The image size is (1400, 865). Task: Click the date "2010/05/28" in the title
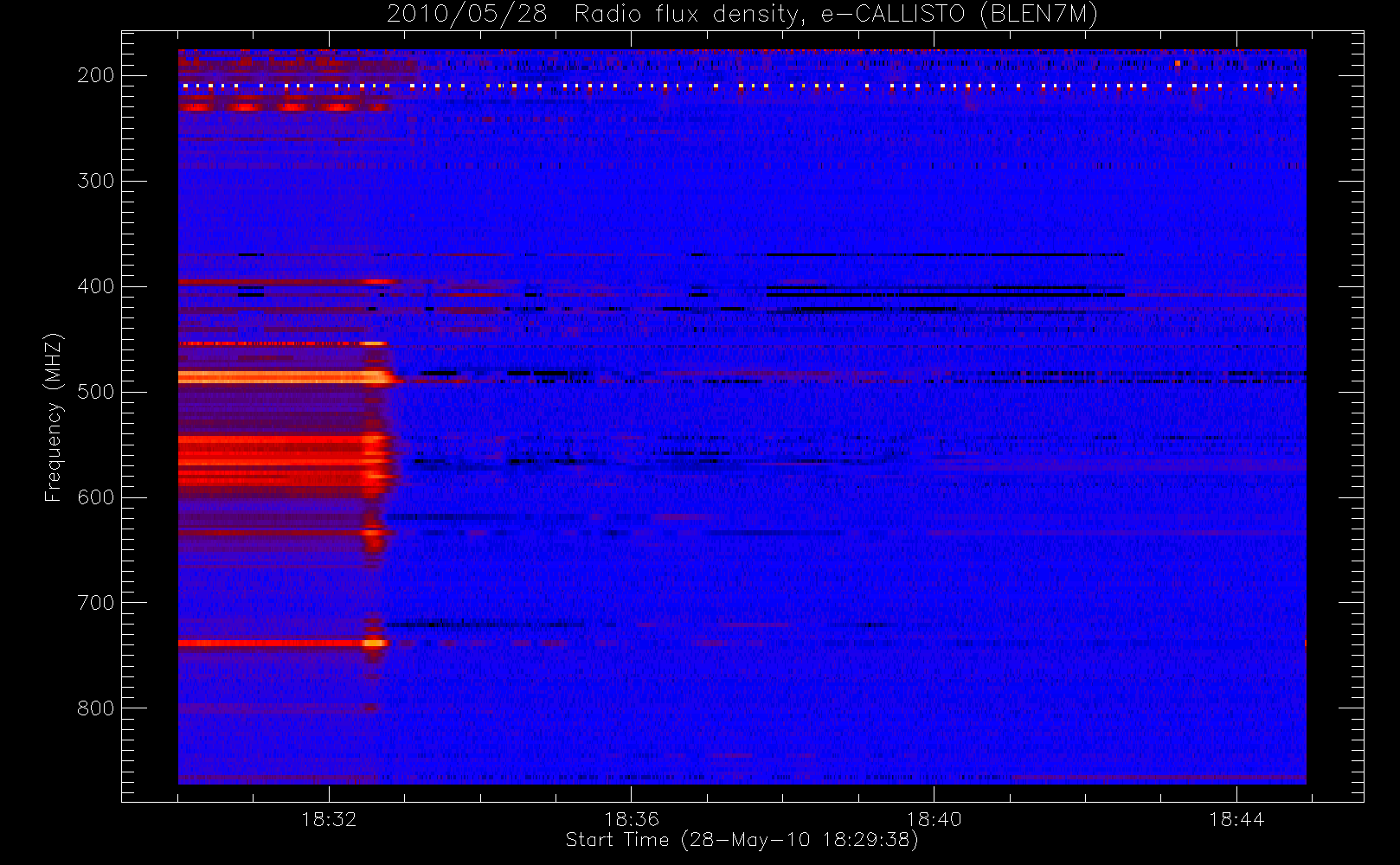[x=467, y=15]
